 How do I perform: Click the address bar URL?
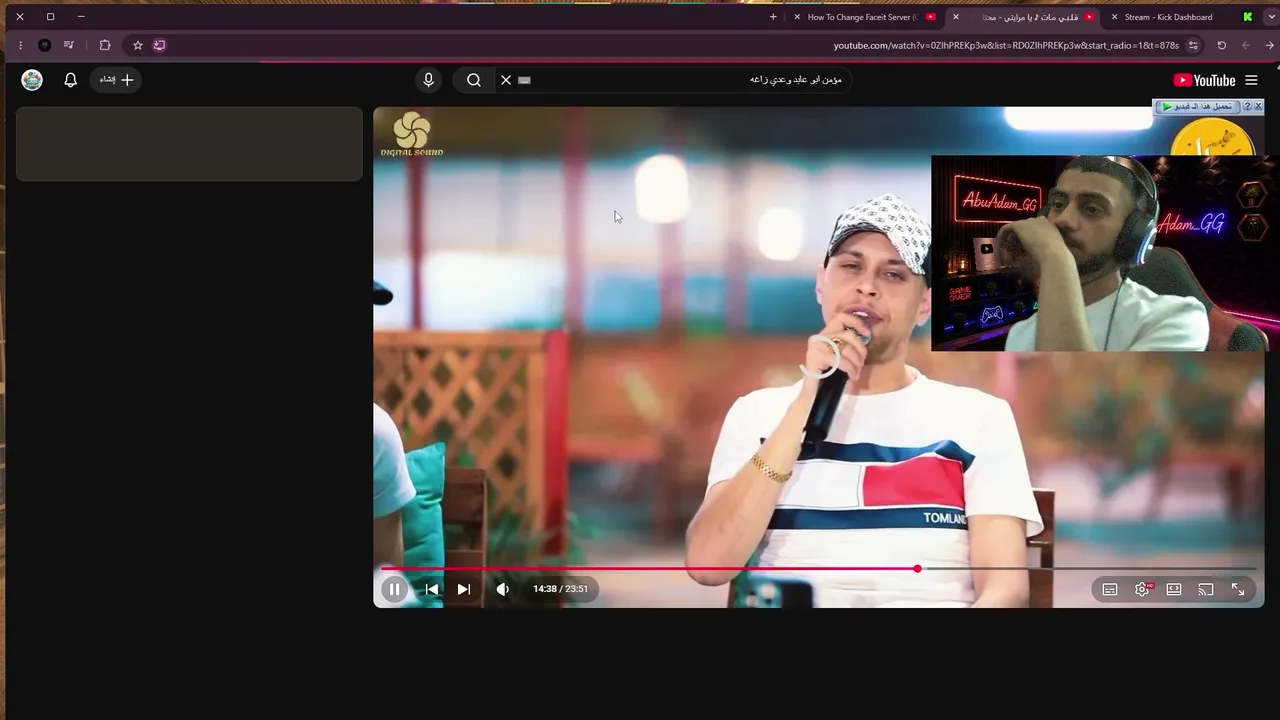(x=1006, y=46)
